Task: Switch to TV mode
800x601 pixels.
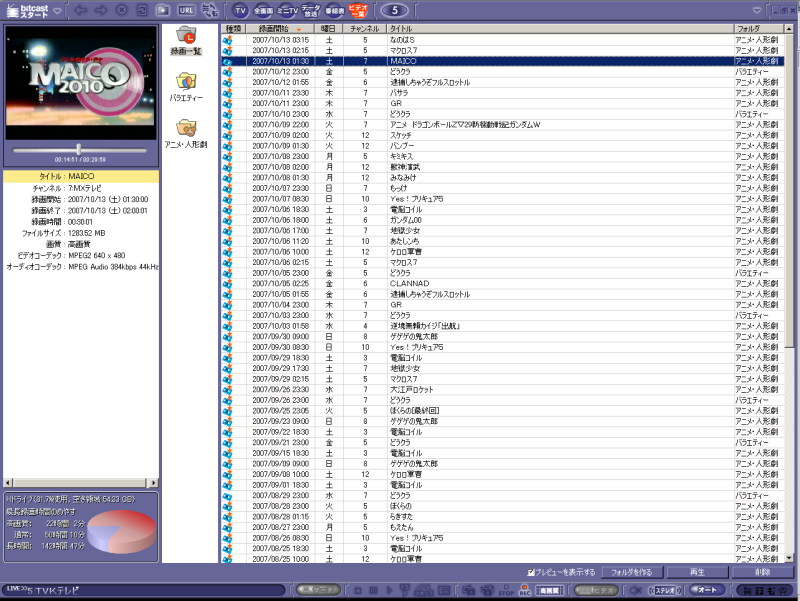Action: click(x=240, y=10)
